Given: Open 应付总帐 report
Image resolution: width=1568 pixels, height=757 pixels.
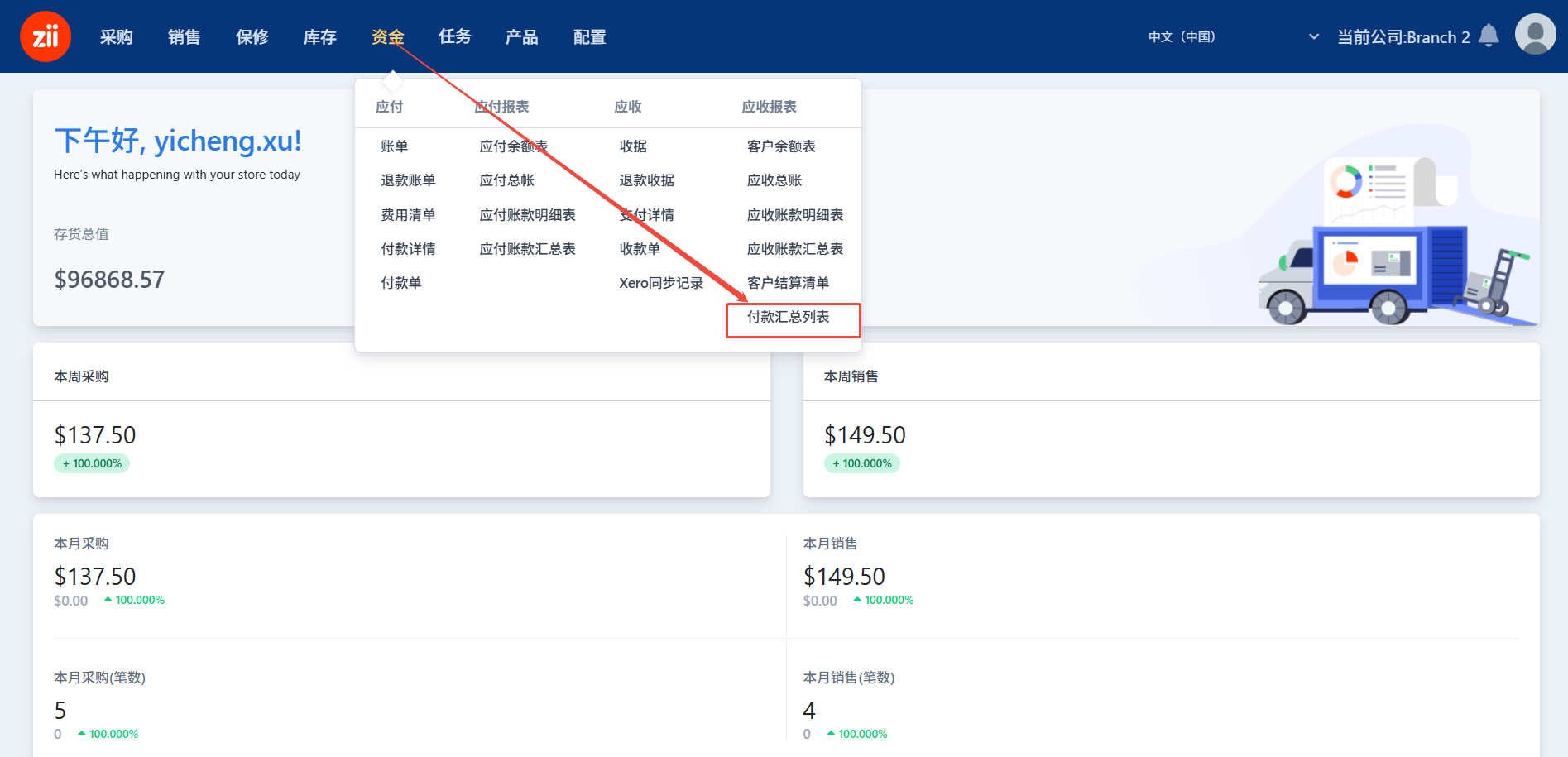Looking at the screenshot, I should [x=507, y=180].
